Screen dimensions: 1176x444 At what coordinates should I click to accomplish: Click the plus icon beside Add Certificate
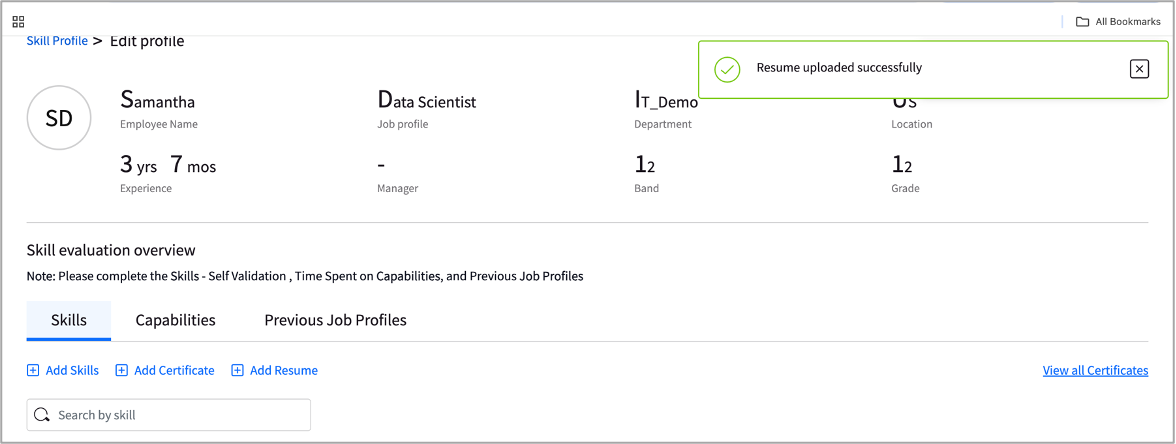pyautogui.click(x=122, y=370)
